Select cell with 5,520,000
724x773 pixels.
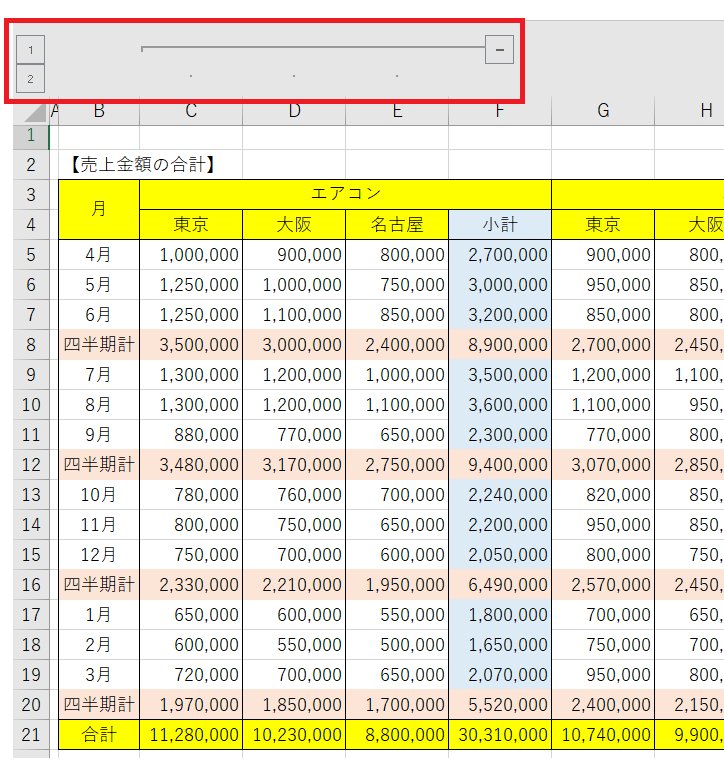(500, 704)
